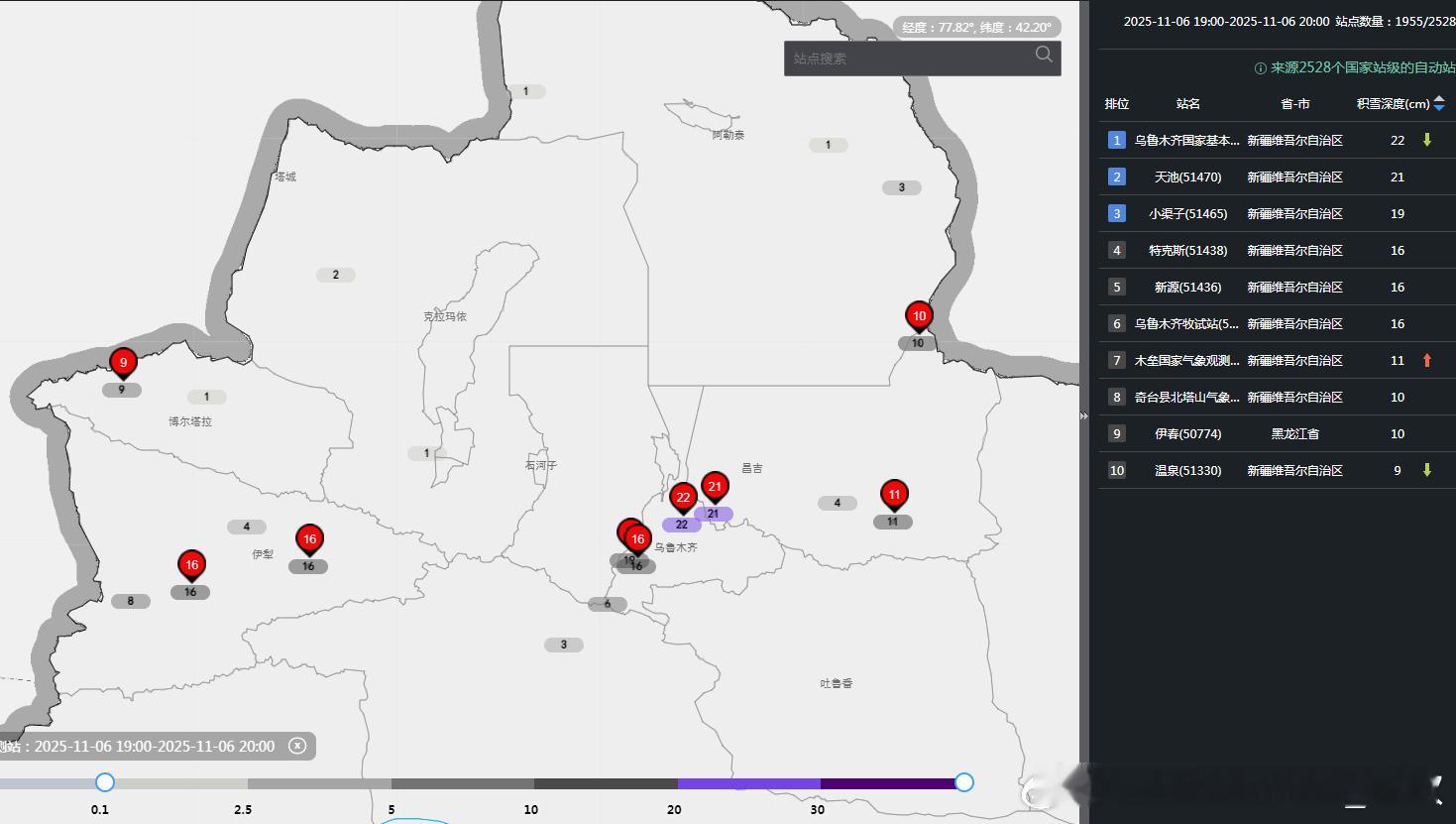Open the 温泉(51330) station row

click(1277, 470)
